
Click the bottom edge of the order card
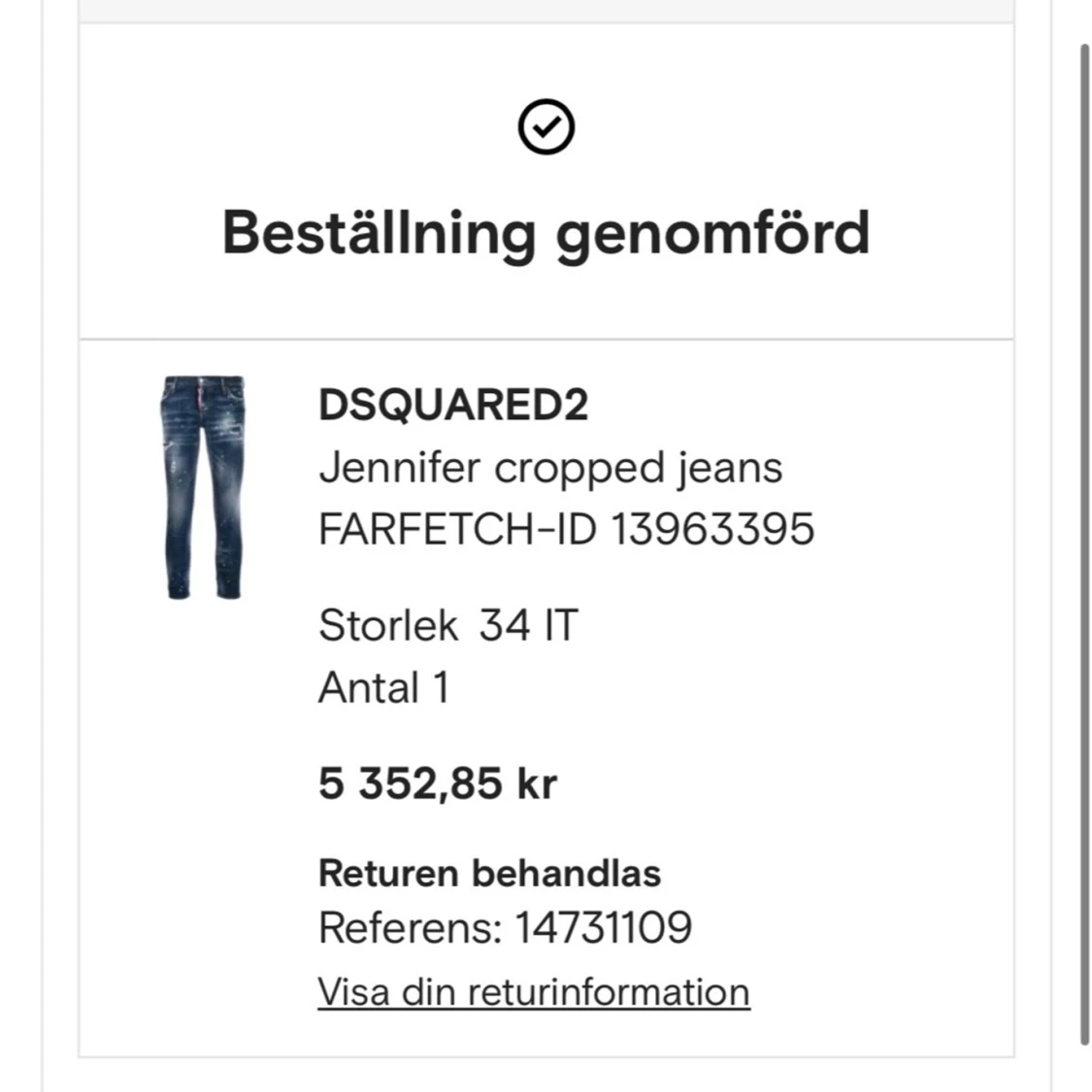click(546, 1054)
